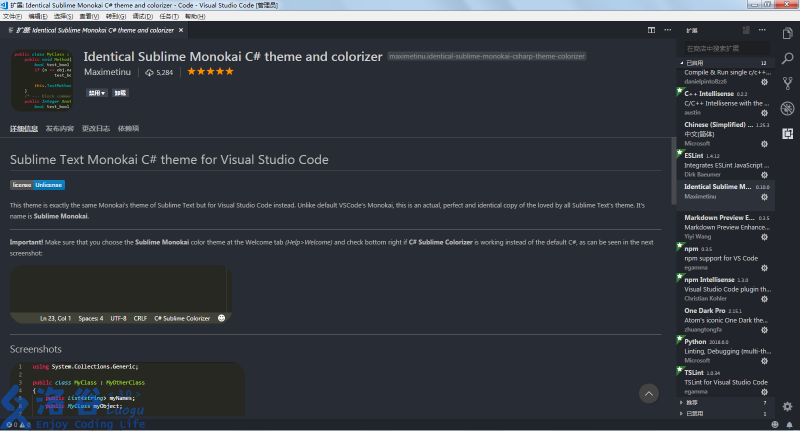Select C++ Intellisense in extensions list
800x431 pixels.
[726, 103]
